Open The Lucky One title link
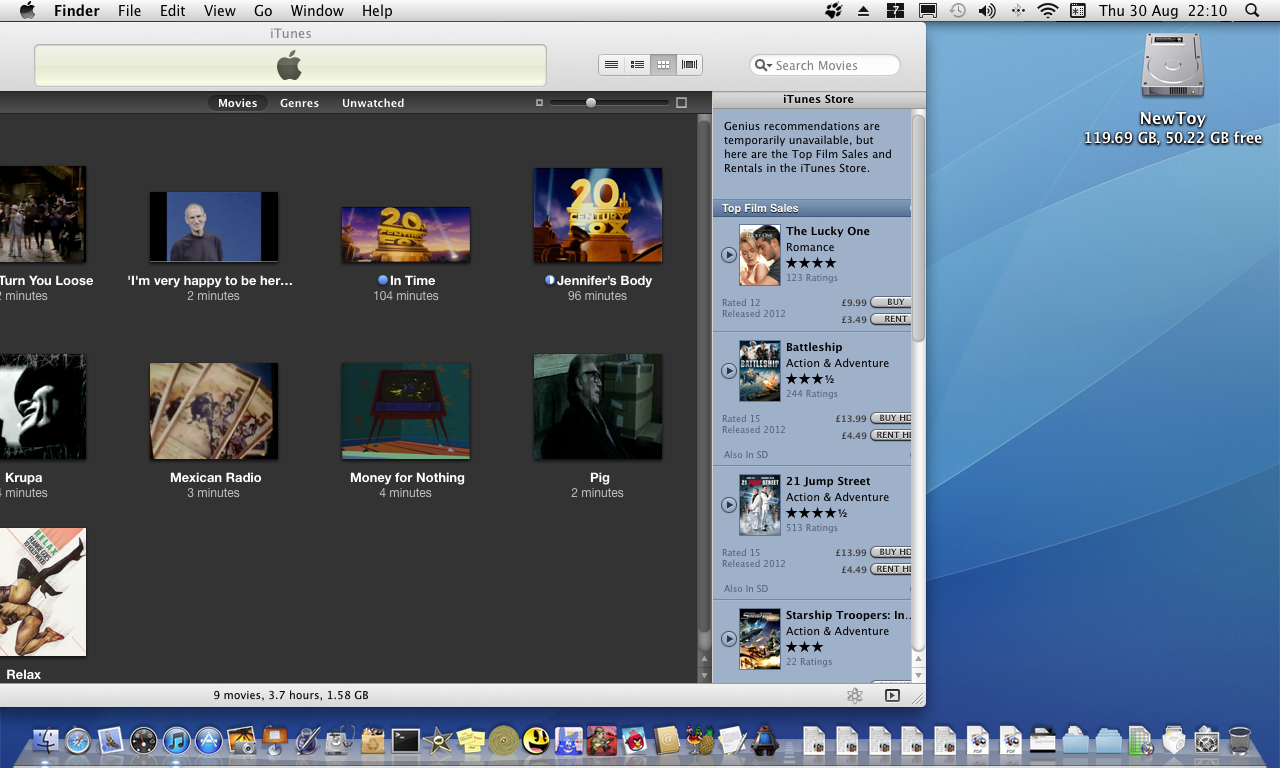The height and width of the screenshot is (768, 1280). point(828,231)
